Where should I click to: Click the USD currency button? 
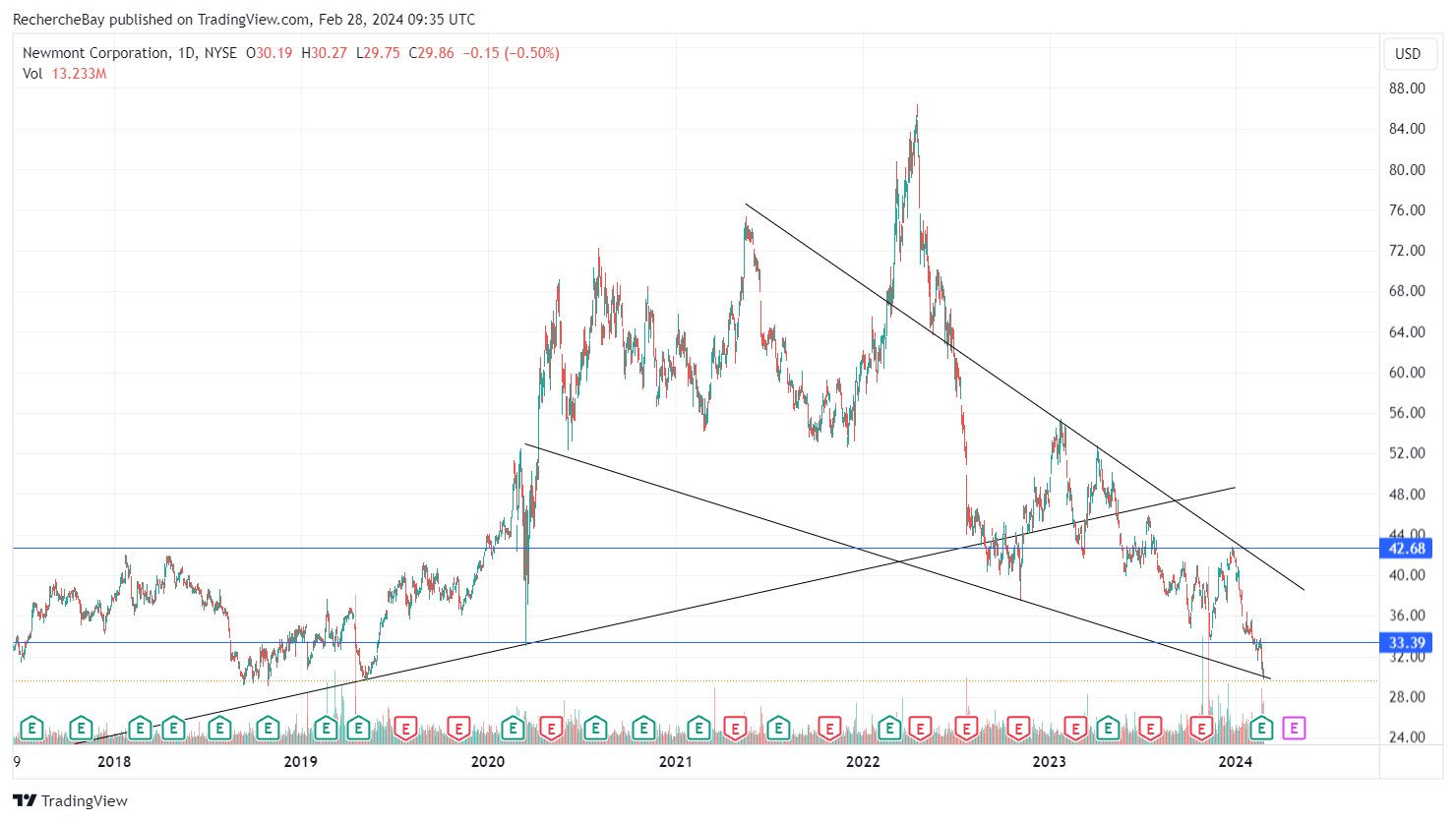point(1408,54)
